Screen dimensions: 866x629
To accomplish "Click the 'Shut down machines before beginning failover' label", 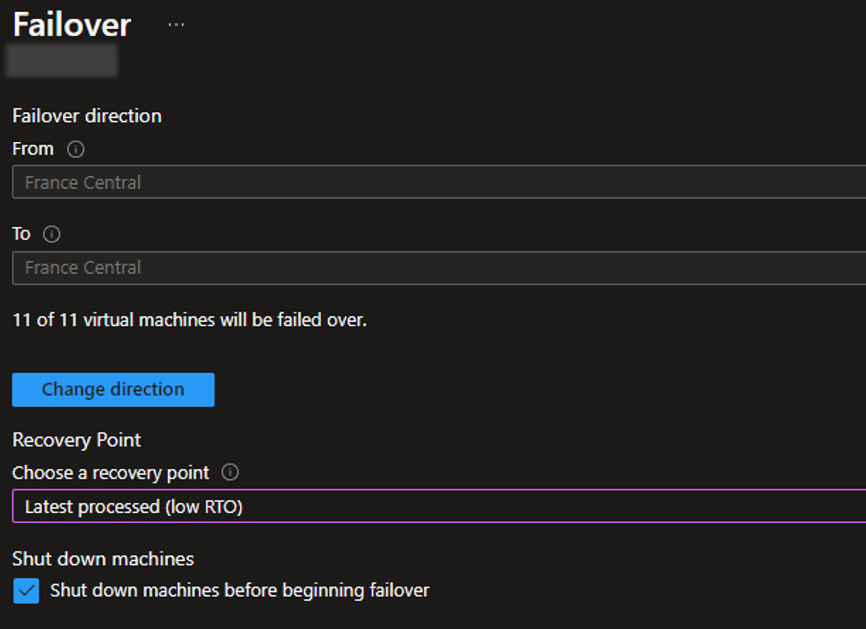I will click(240, 590).
